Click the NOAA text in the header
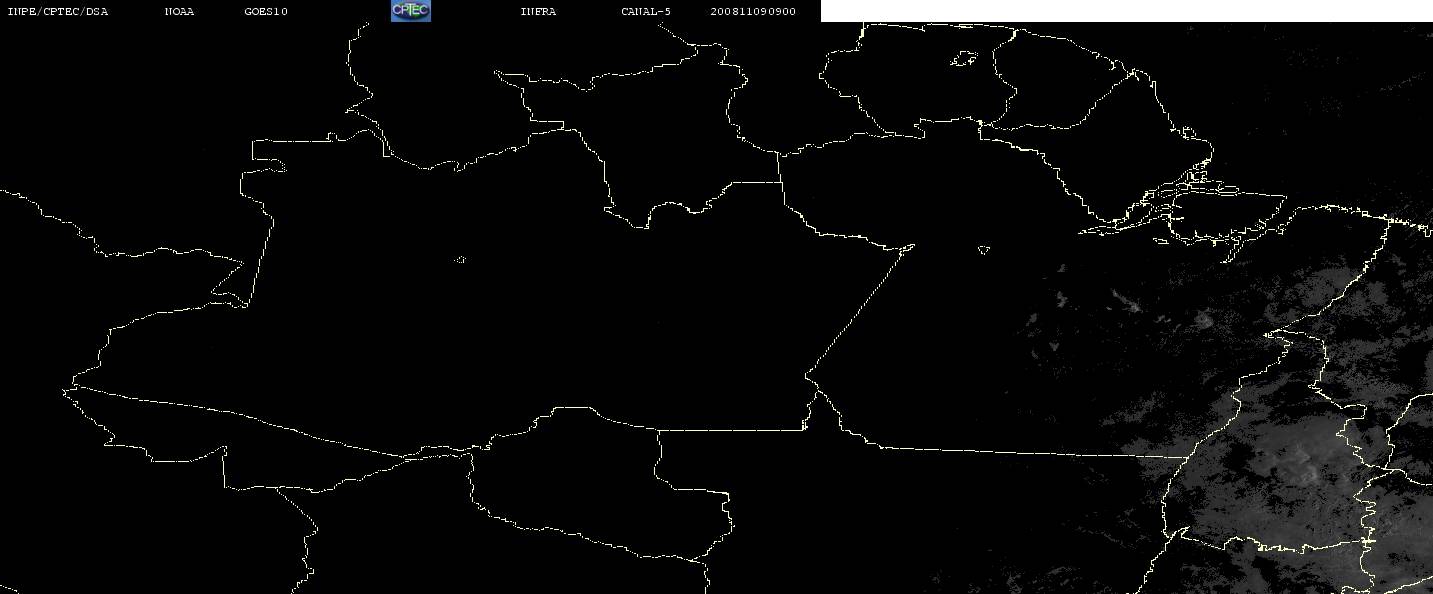Screen dimensions: 1433x594 click(179, 12)
